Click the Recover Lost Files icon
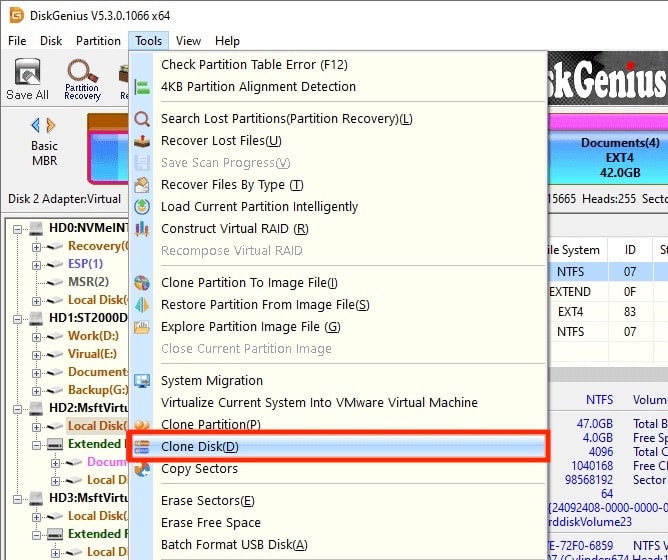Viewport: 668px width, 560px height. [142, 141]
